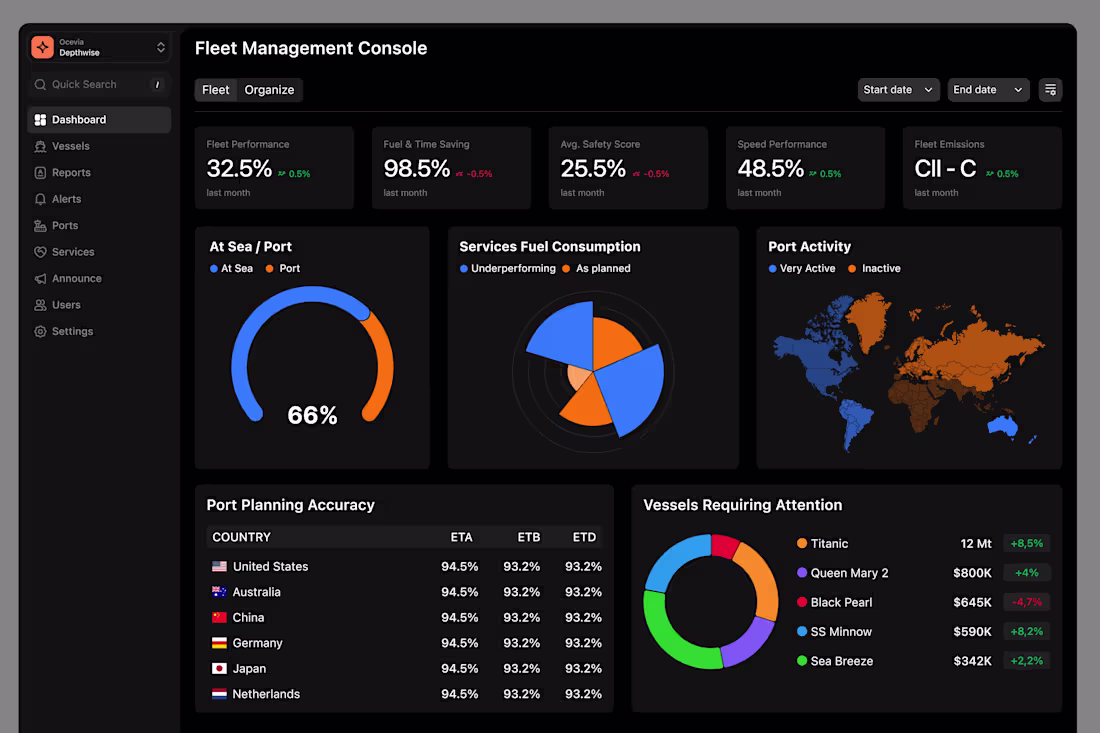Open the Start date dropdown
The width and height of the screenshot is (1100, 733).
(898, 90)
